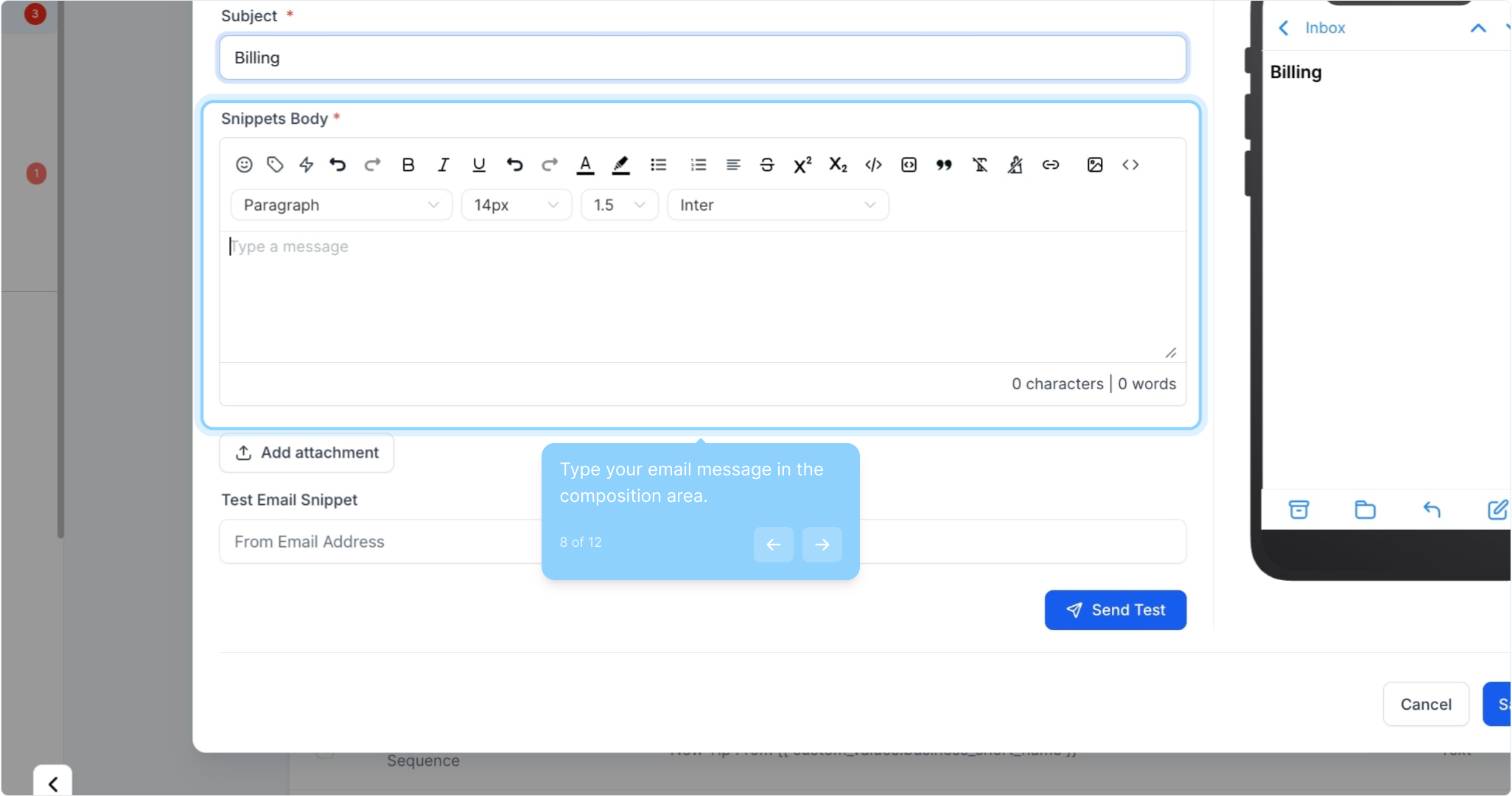Image resolution: width=1512 pixels, height=796 pixels.
Task: Open the Paragraph style dropdown
Action: click(341, 205)
